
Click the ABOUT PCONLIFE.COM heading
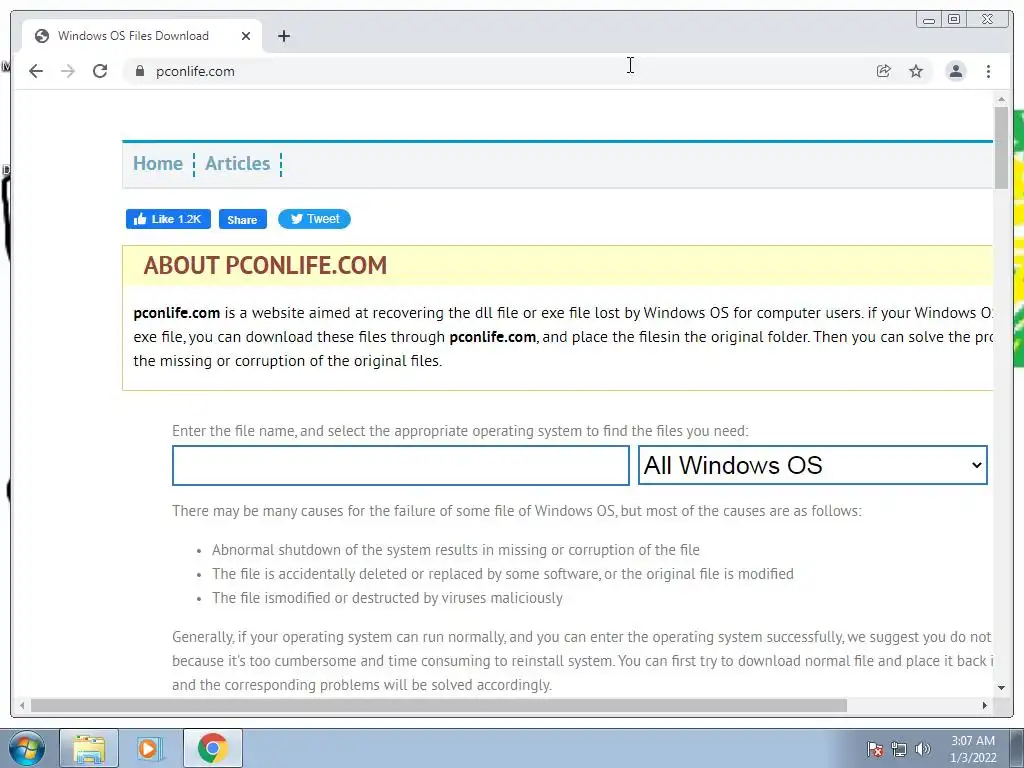point(265,265)
